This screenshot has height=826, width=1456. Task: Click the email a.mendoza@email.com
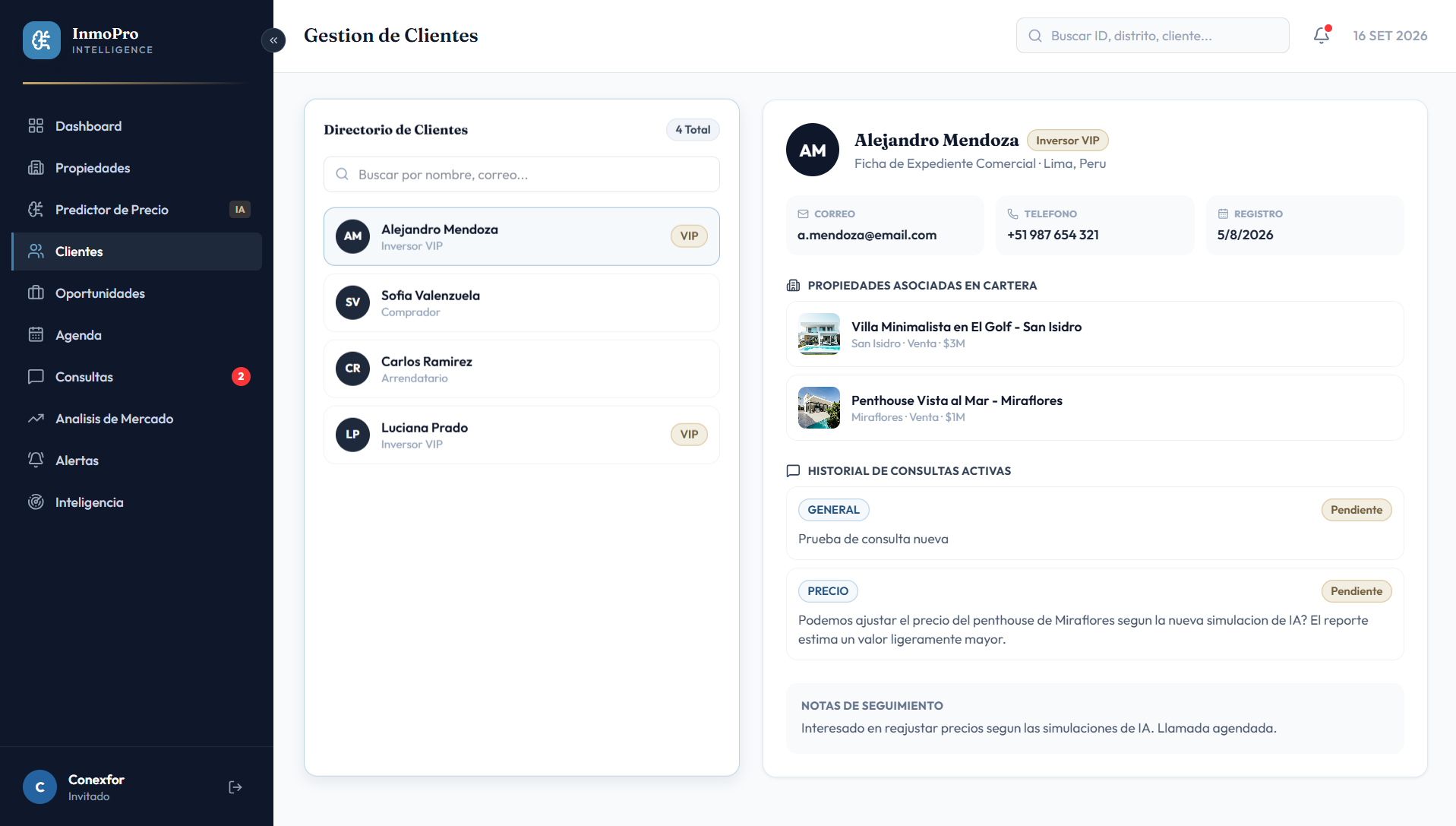(867, 235)
